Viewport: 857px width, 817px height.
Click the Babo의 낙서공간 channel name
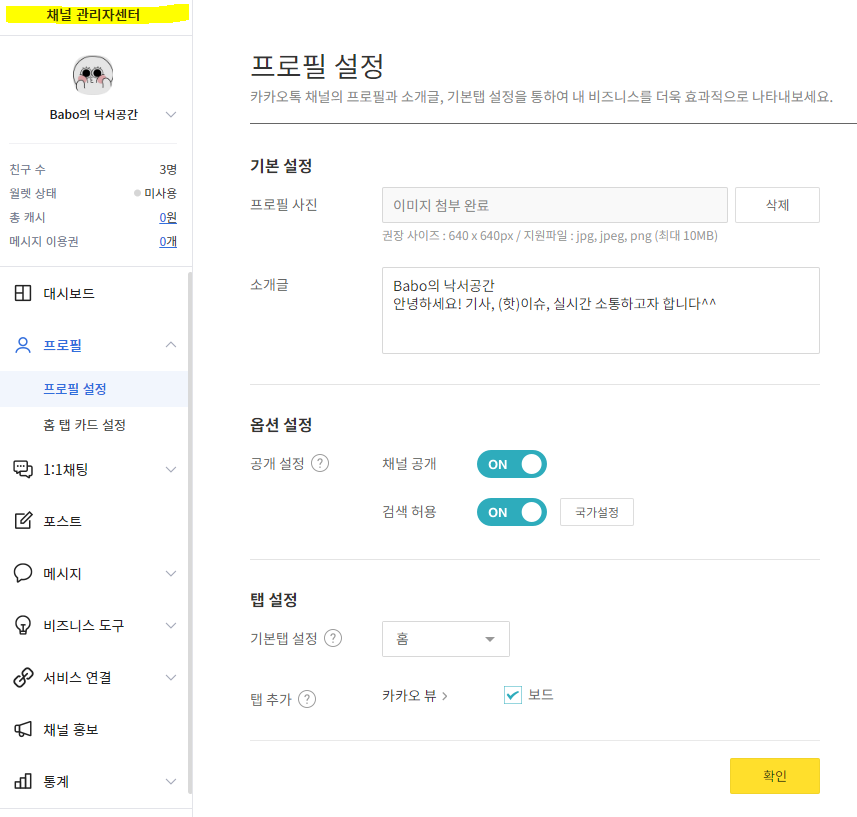(93, 115)
